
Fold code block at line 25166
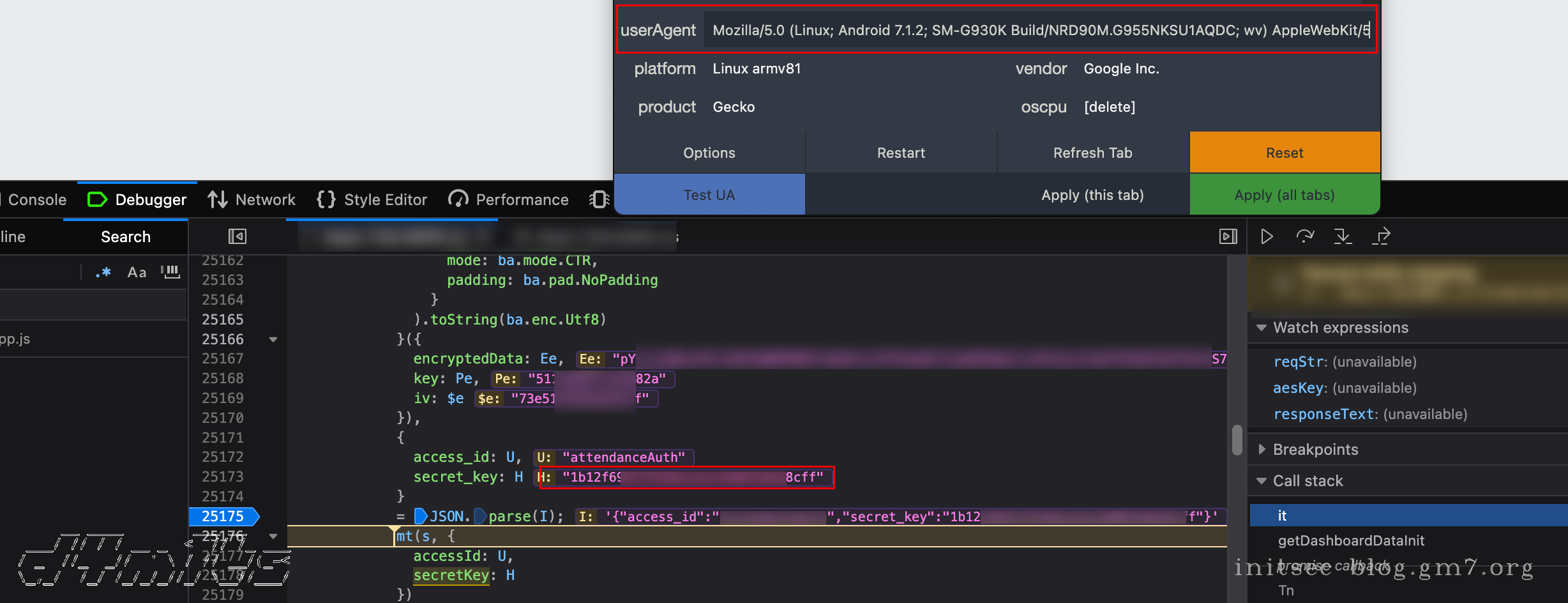(x=273, y=339)
